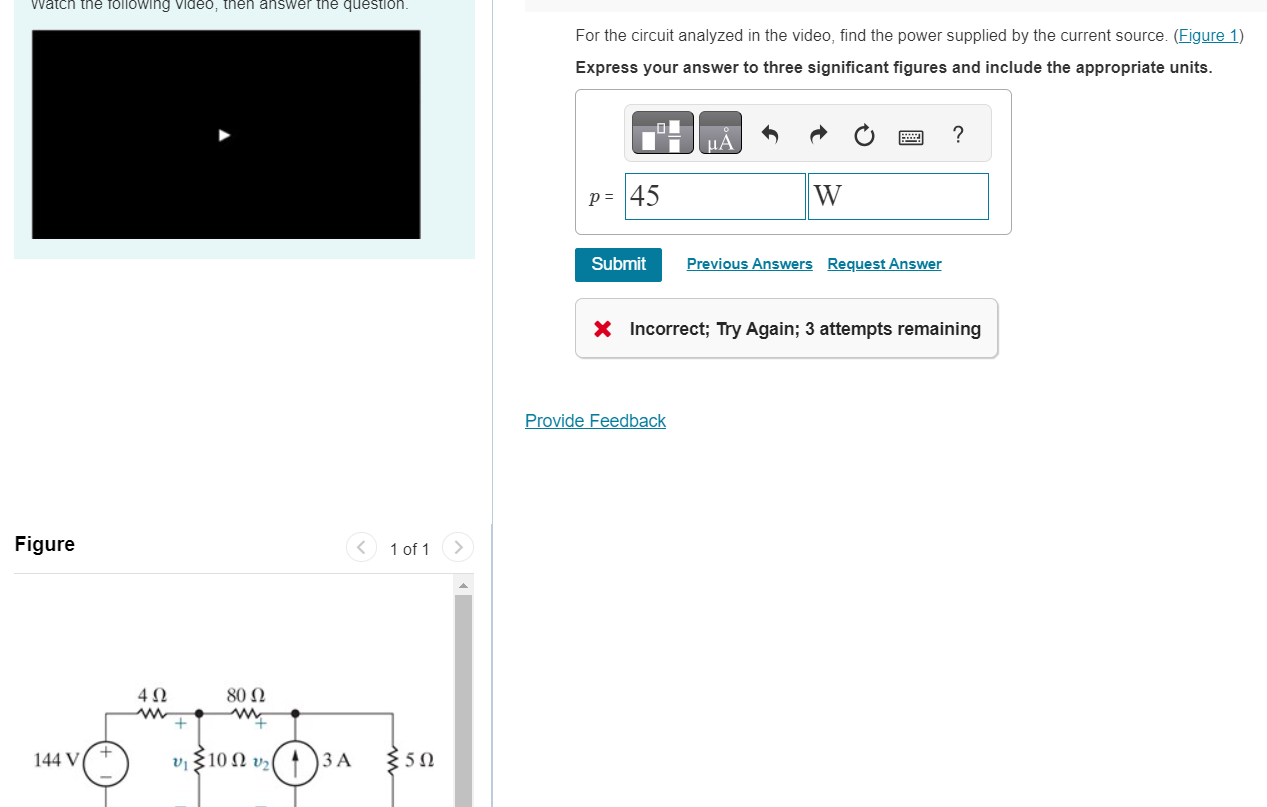Open the on-screen keyboard icon

point(910,135)
